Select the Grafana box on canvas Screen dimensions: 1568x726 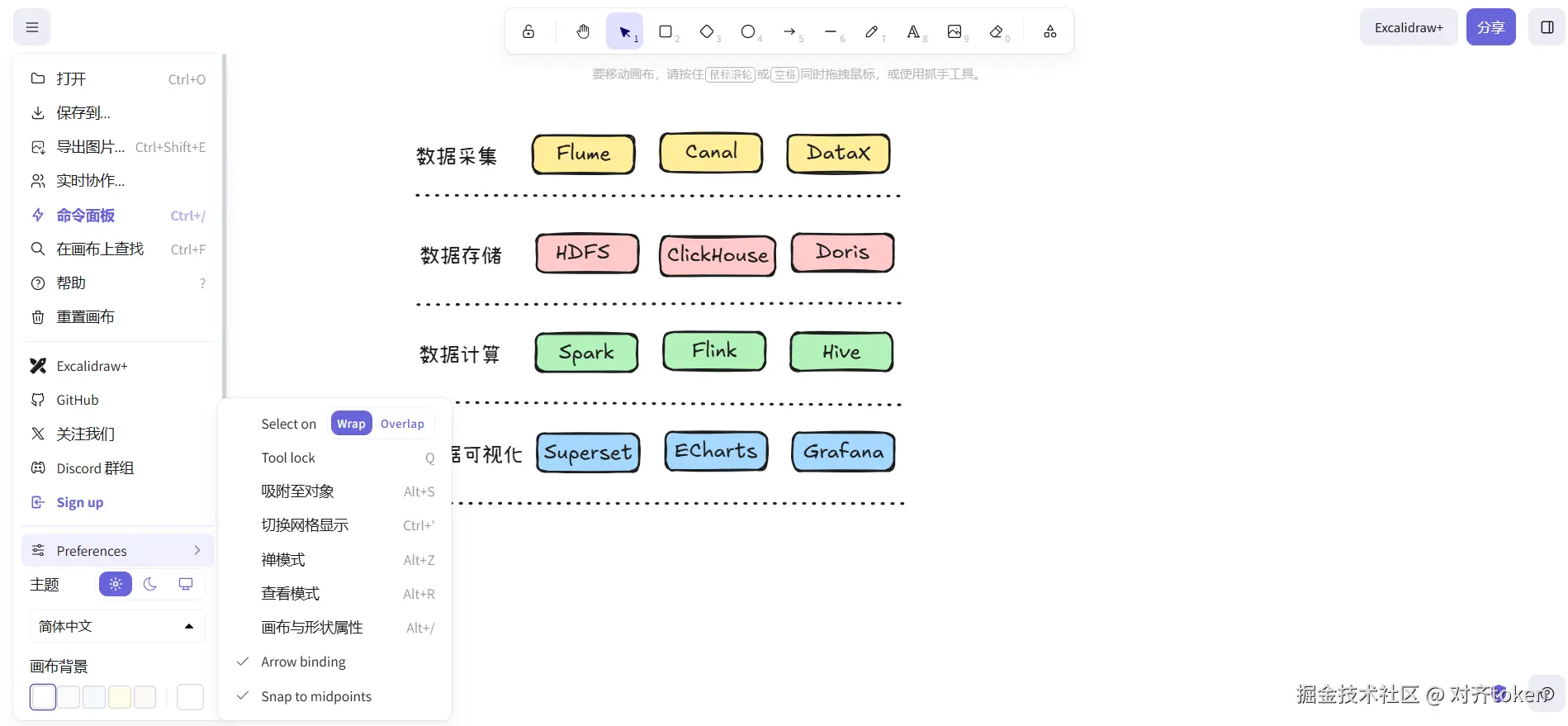pyautogui.click(x=843, y=452)
